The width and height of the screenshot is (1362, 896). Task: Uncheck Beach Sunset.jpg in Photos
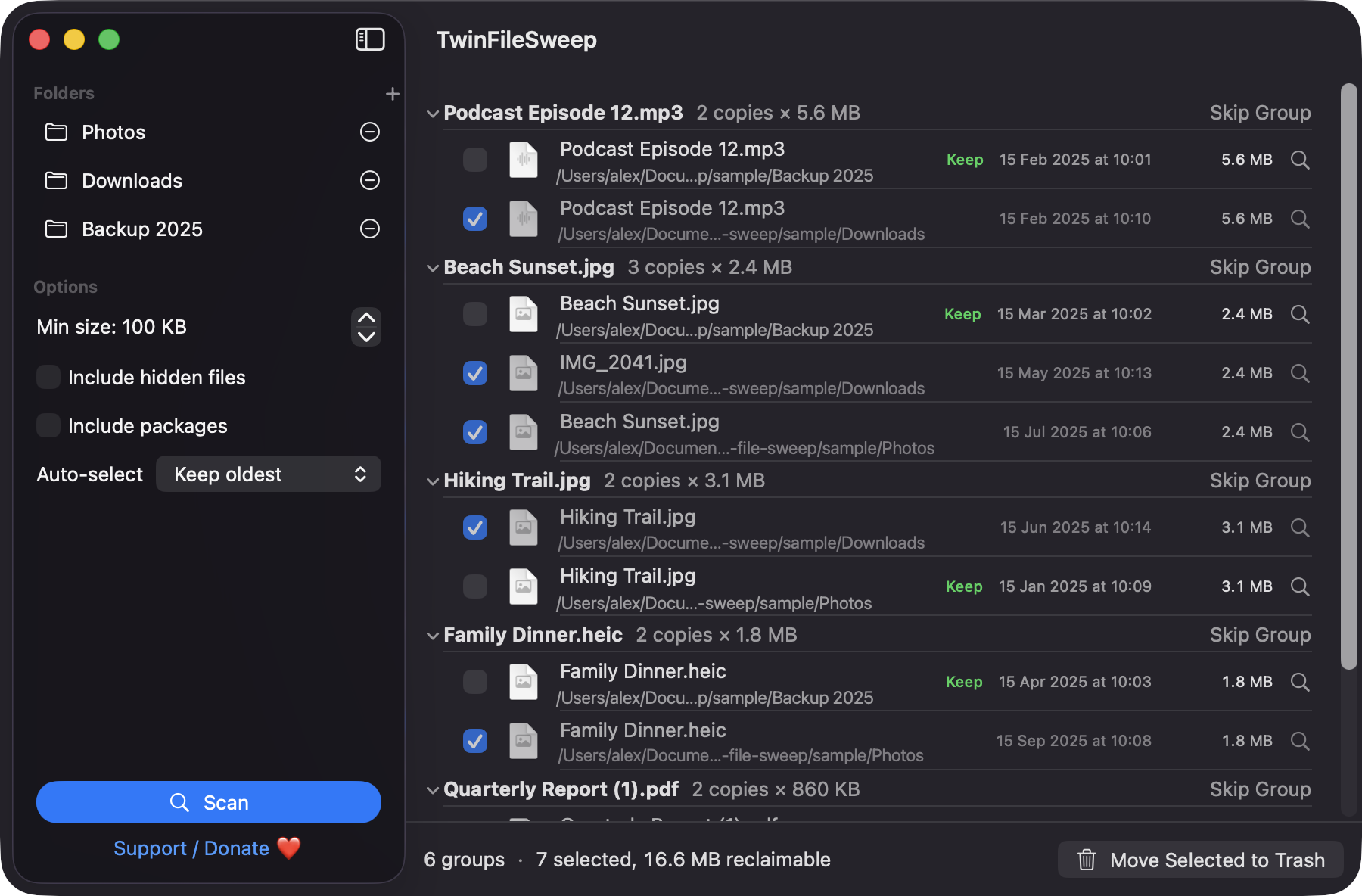click(475, 432)
